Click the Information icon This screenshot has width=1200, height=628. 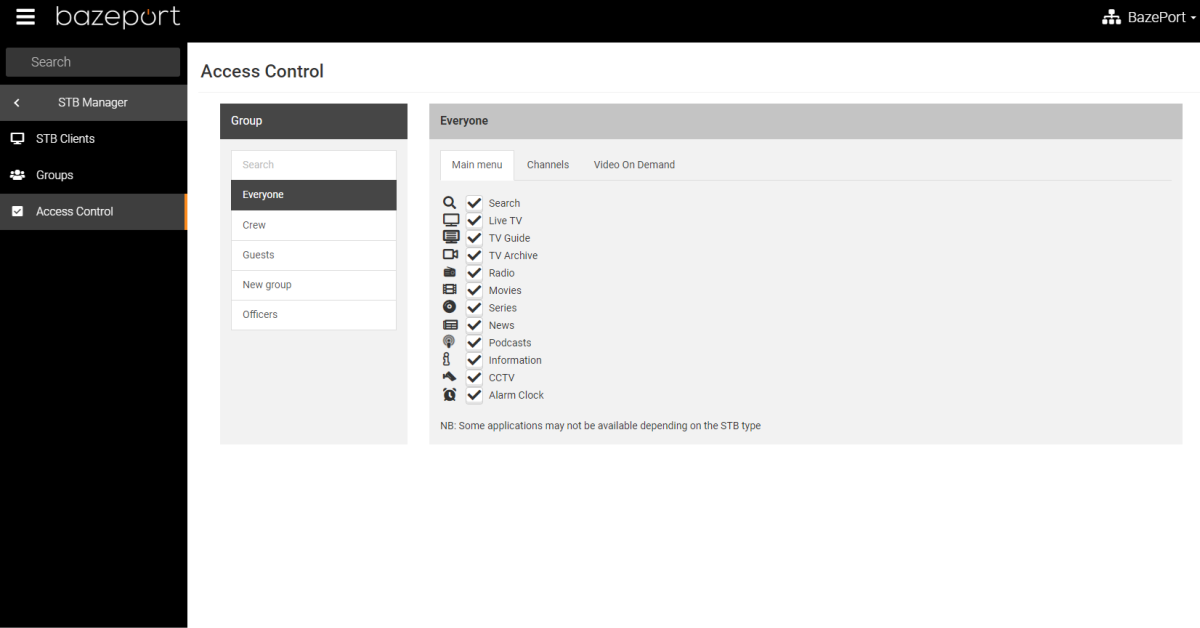[x=447, y=360]
